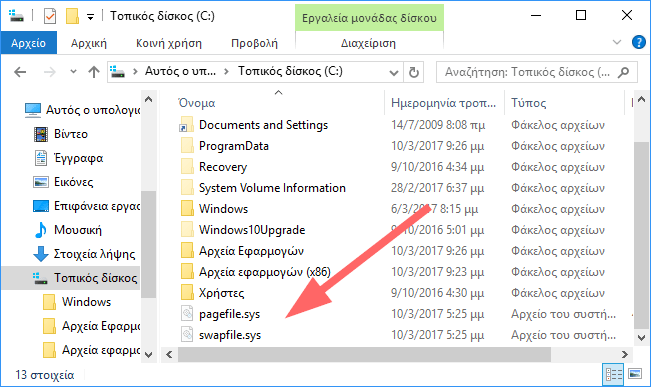Go up one folder level

click(94, 72)
